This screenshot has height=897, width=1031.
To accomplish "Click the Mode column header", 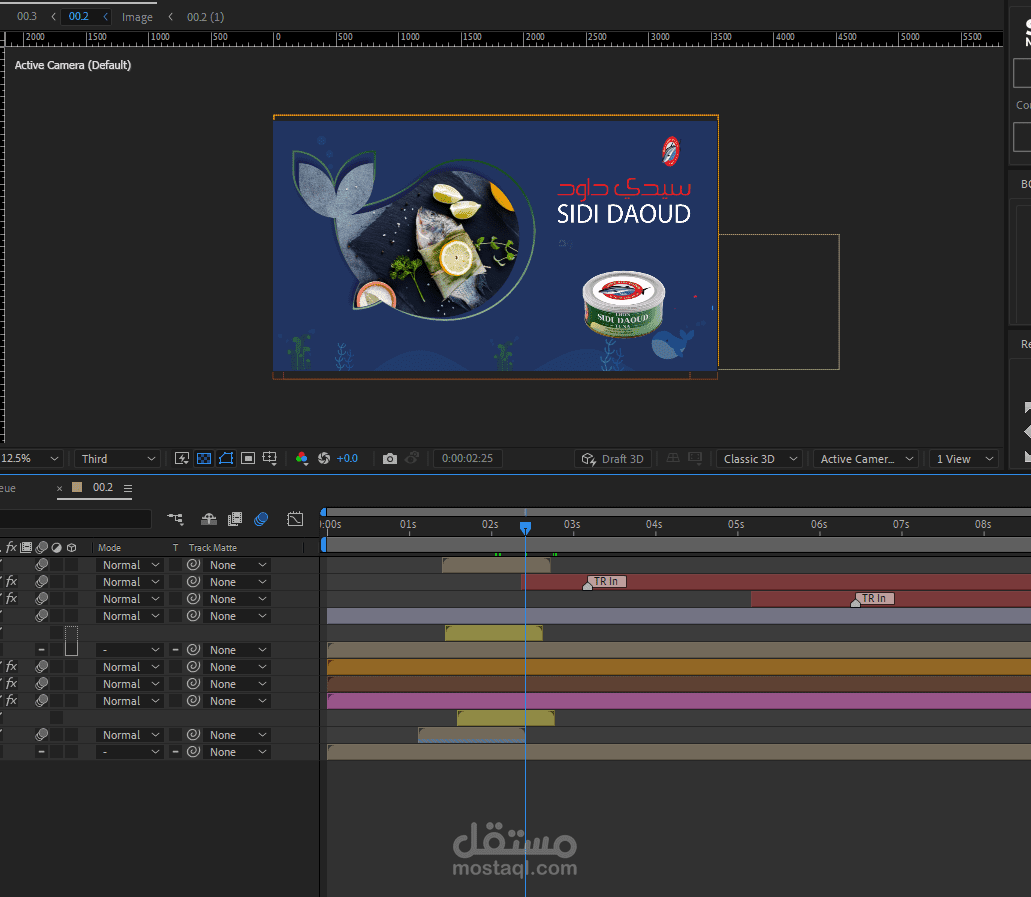I will (x=109, y=547).
